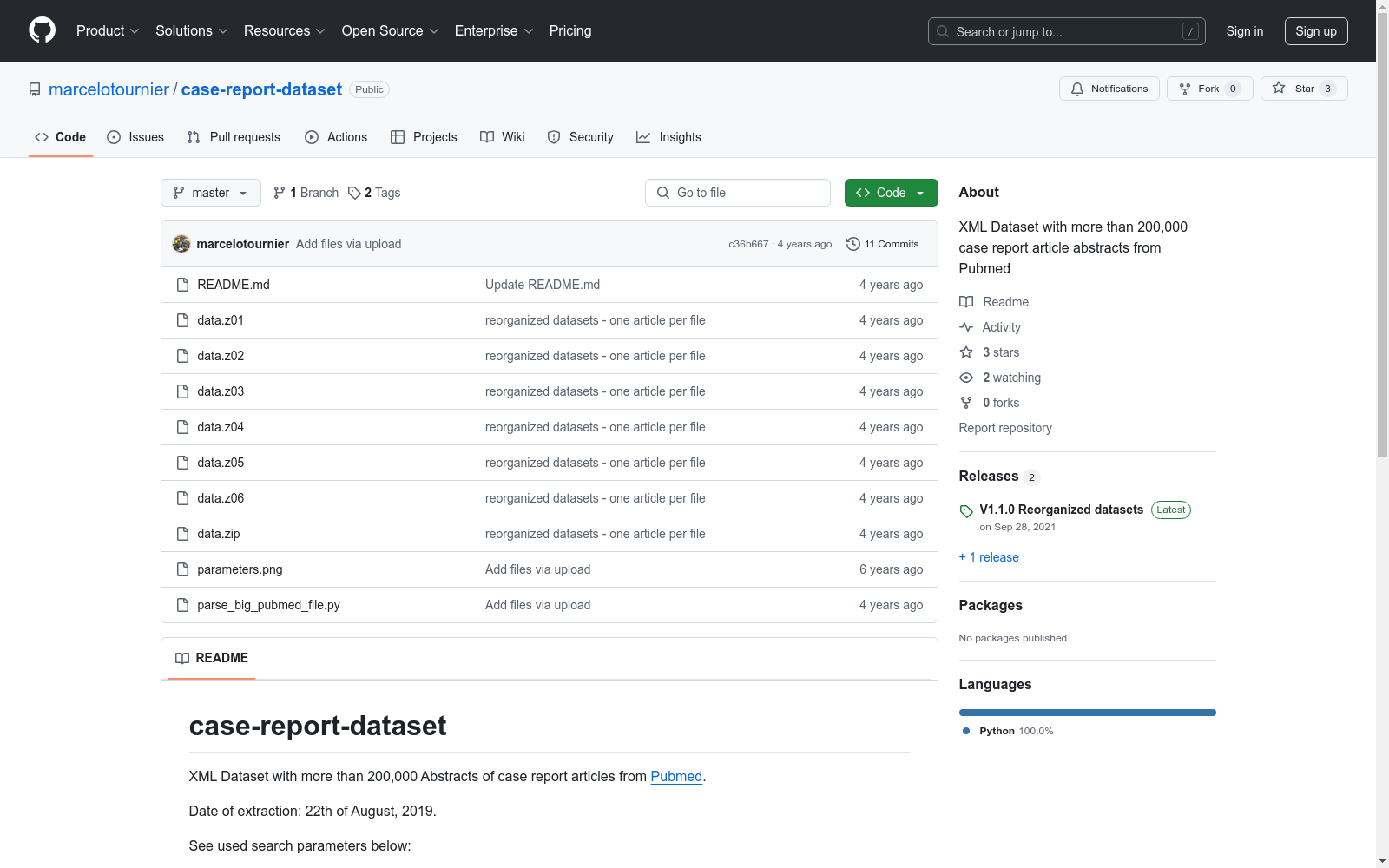Click the marcelotournier avatar in the commit bar
This screenshot has height=868, width=1389.
tap(181, 244)
